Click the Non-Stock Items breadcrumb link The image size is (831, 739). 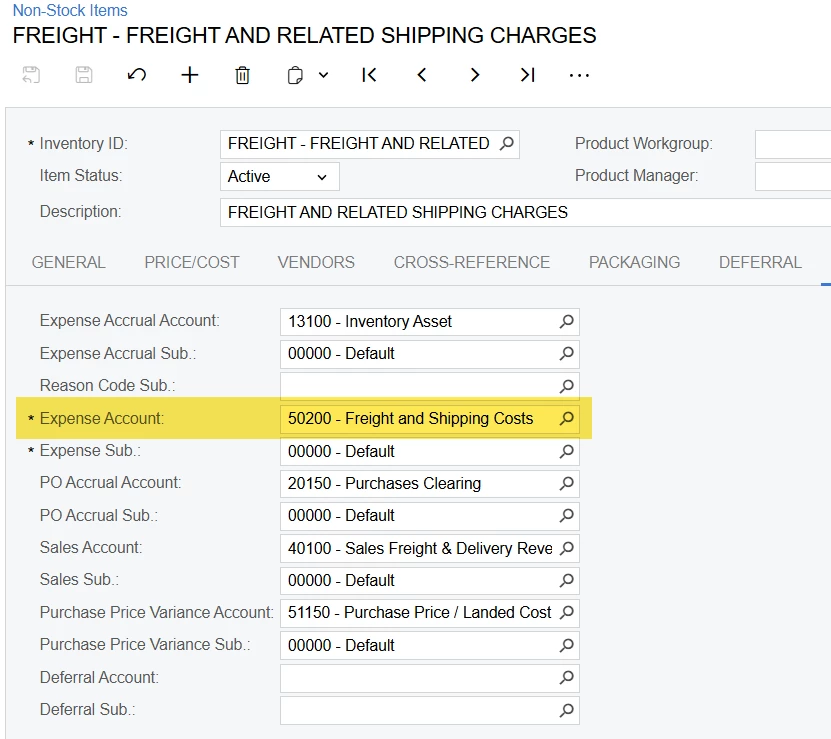[70, 11]
